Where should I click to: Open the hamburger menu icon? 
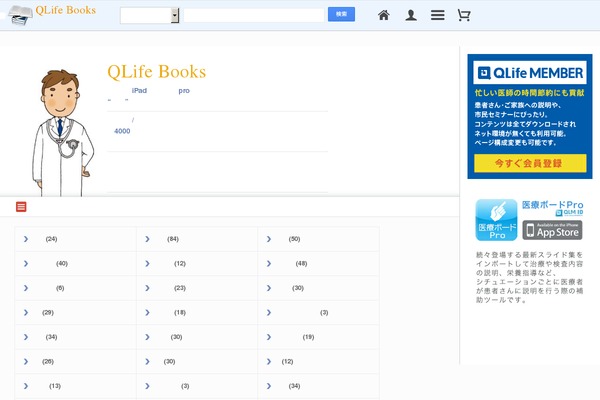[x=437, y=15]
